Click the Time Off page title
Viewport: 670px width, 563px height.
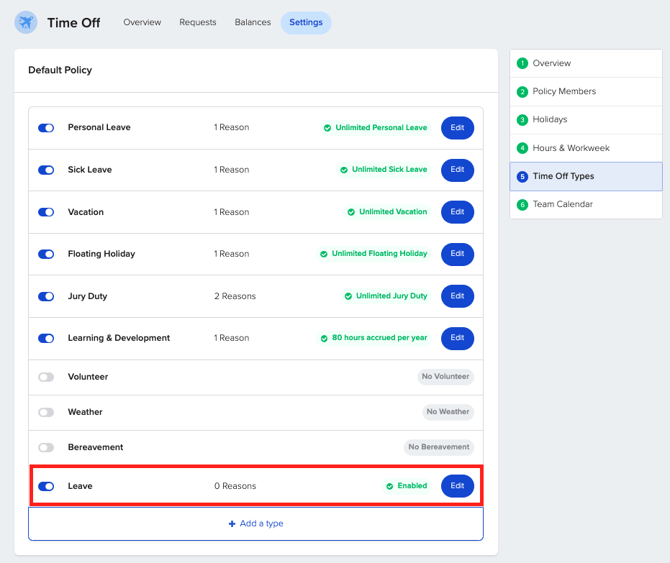73,23
